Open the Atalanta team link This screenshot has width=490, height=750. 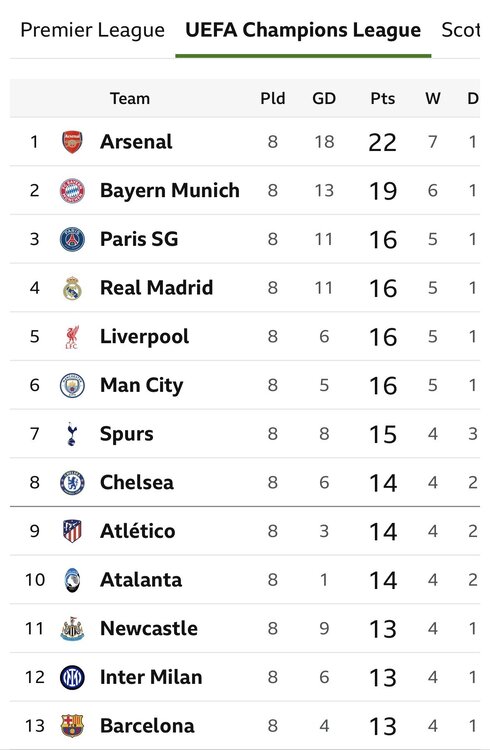141,580
